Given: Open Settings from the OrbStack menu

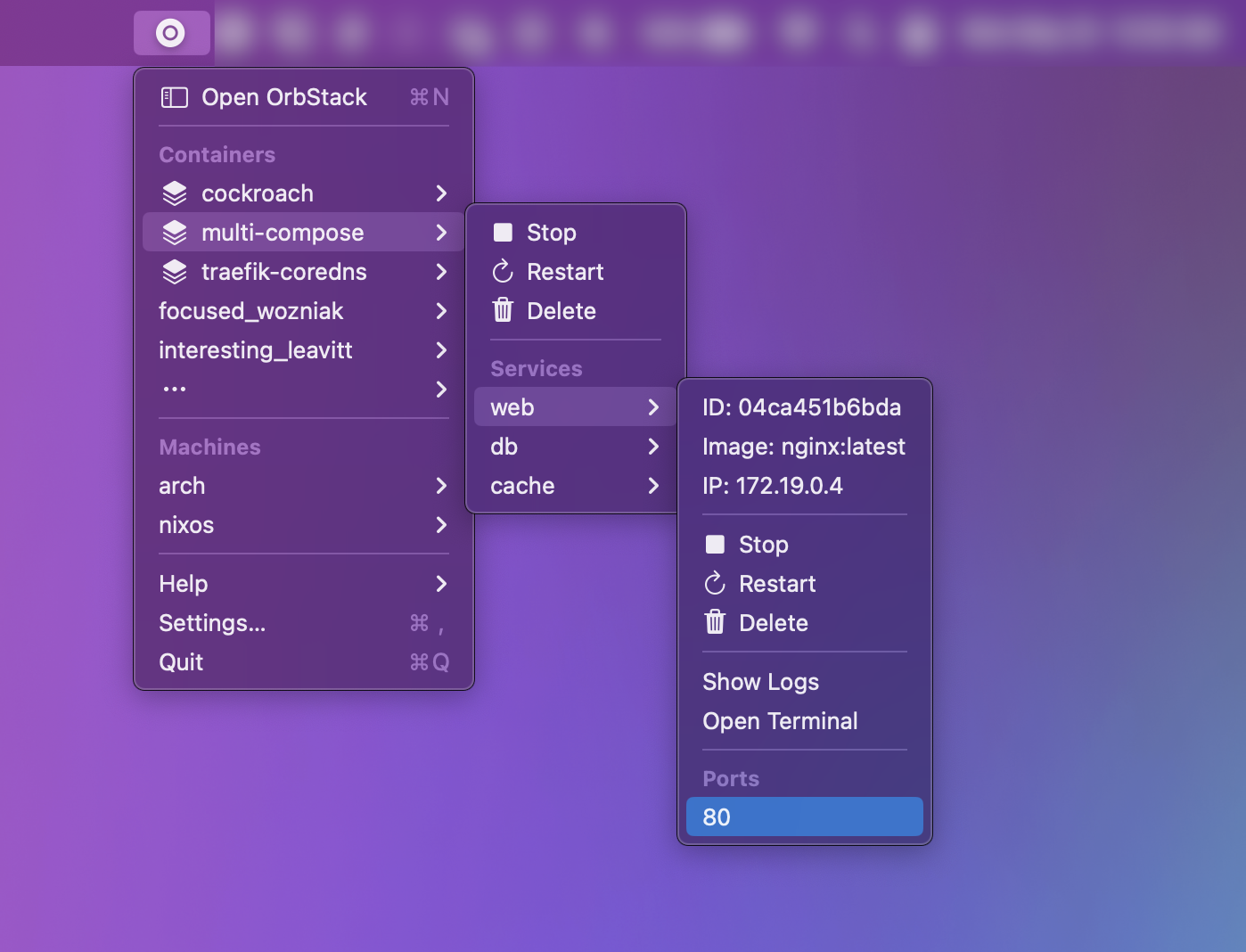Looking at the screenshot, I should point(212,622).
